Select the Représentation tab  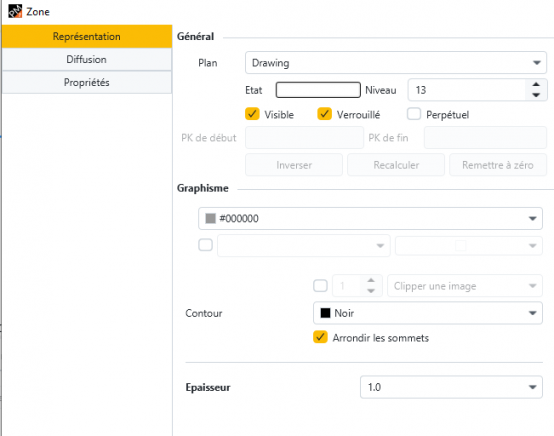pos(87,36)
